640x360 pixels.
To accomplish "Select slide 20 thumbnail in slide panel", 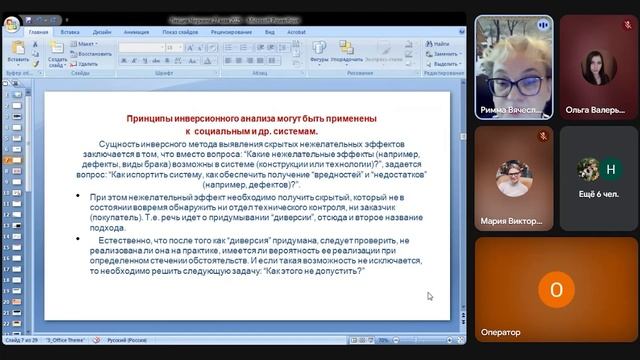I will click(17, 302).
